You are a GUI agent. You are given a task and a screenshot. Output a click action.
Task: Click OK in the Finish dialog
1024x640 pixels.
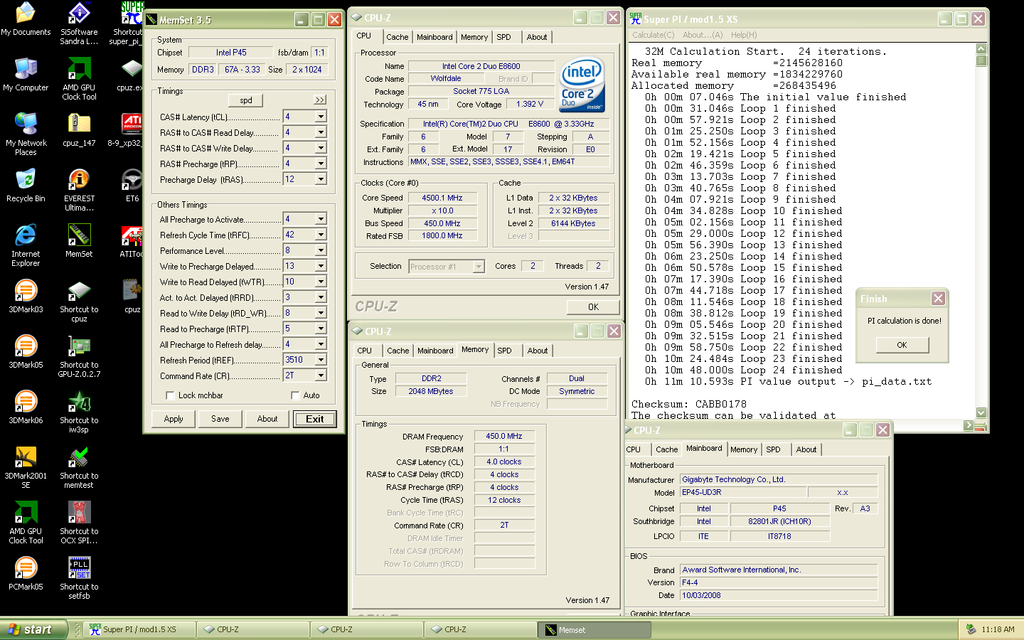pyautogui.click(x=902, y=345)
